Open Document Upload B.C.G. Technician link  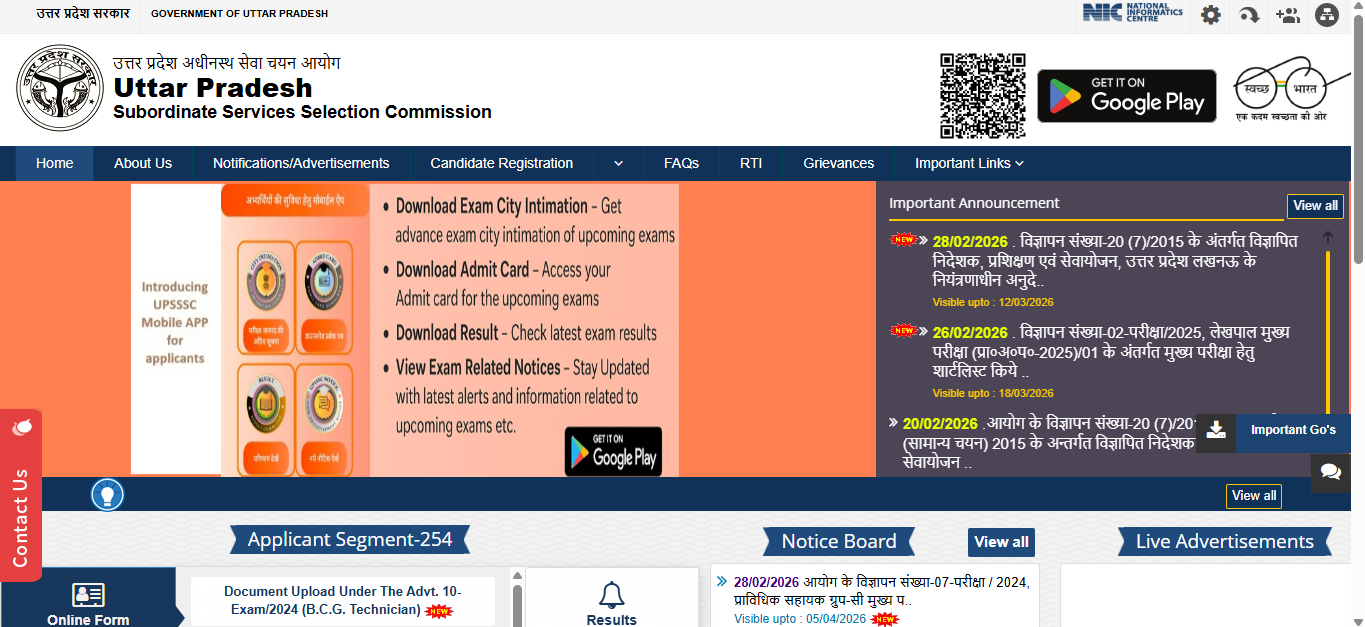coord(342,600)
